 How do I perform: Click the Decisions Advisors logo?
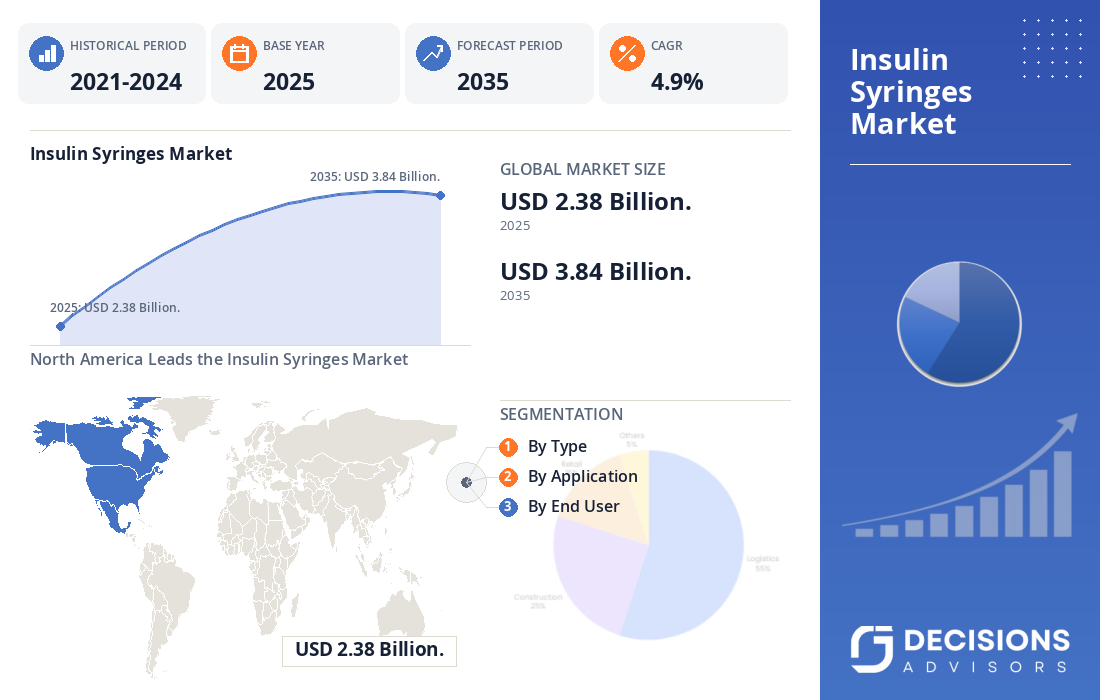click(x=960, y=649)
